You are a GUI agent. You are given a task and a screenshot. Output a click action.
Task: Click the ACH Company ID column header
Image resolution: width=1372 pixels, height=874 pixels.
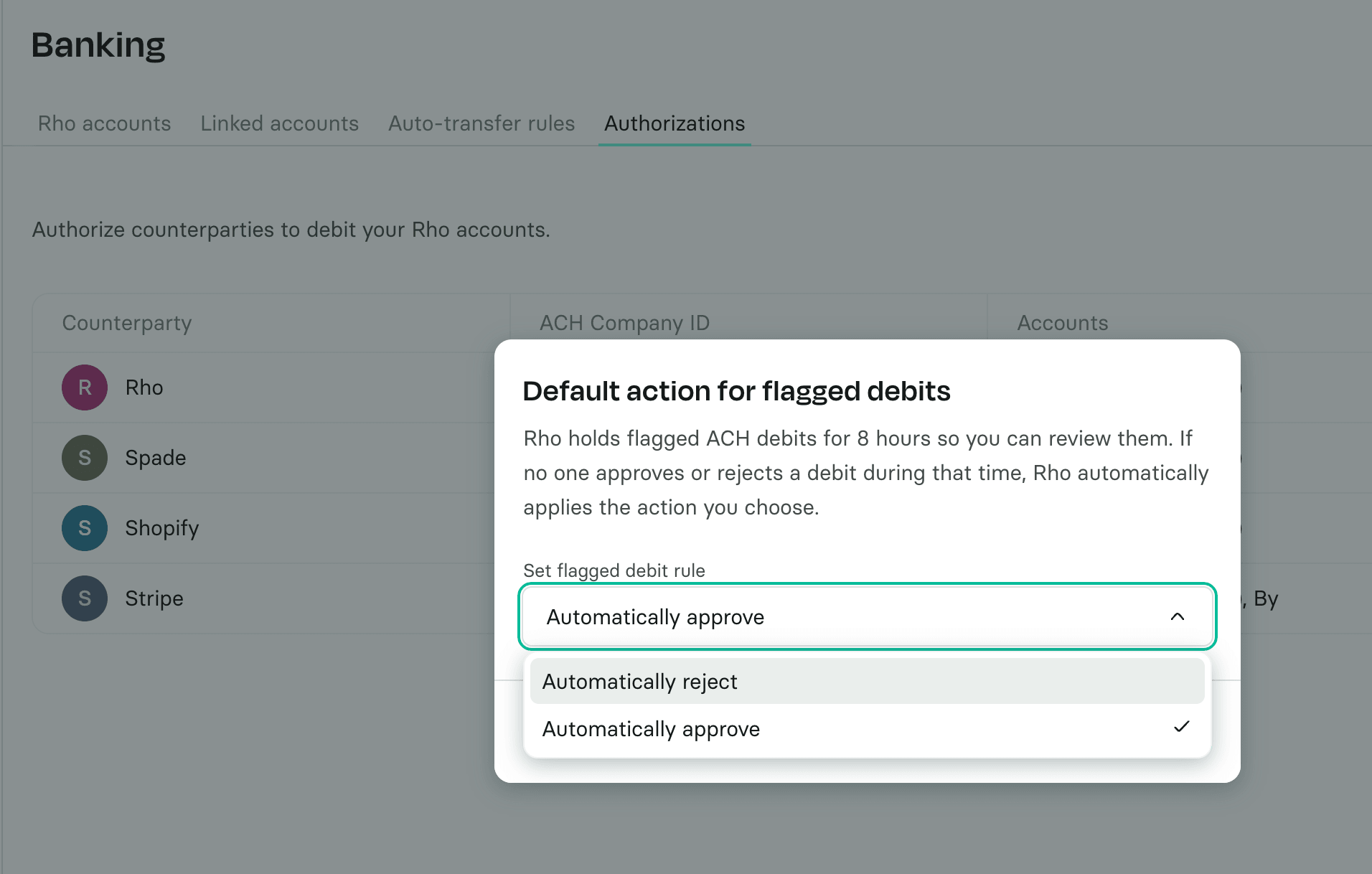click(x=624, y=323)
